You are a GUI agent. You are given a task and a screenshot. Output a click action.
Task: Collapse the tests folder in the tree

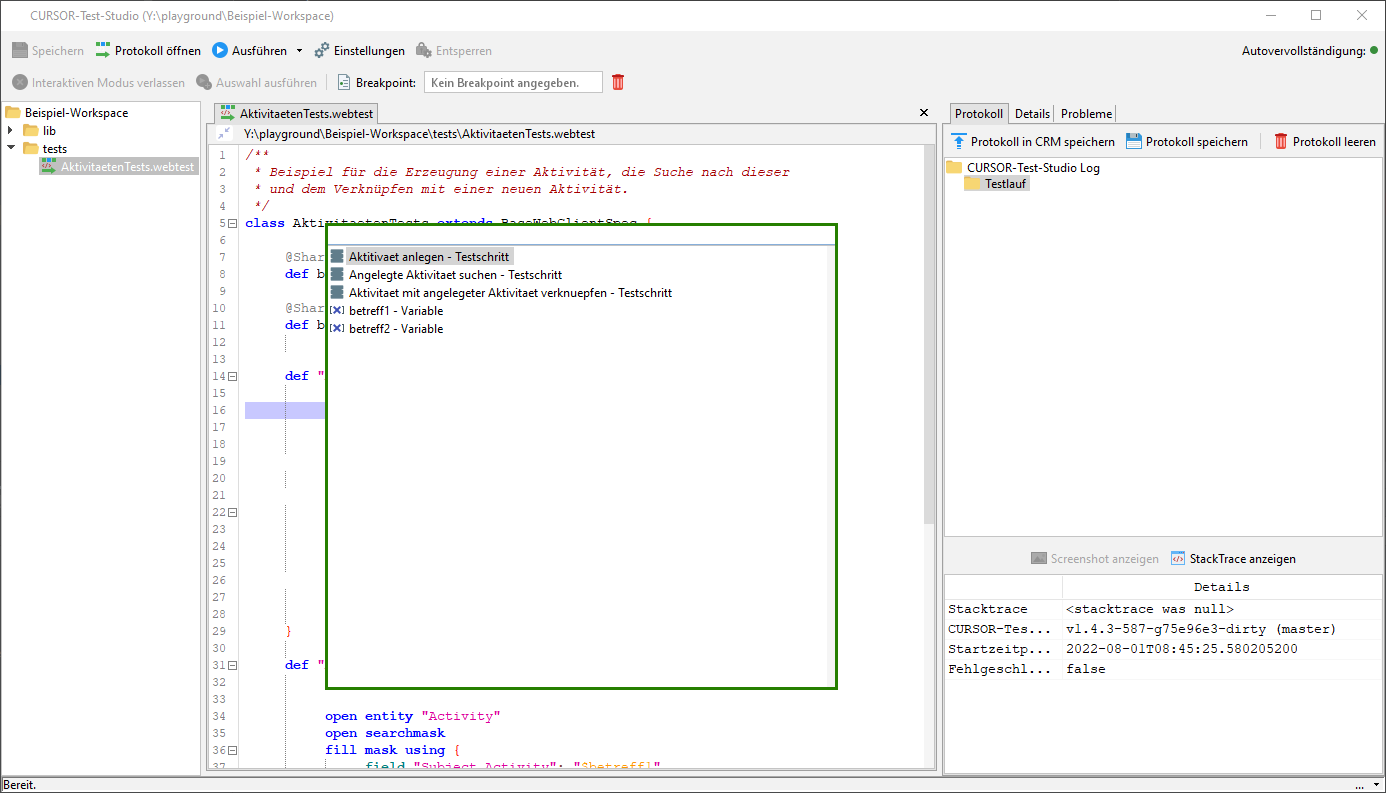tap(11, 149)
